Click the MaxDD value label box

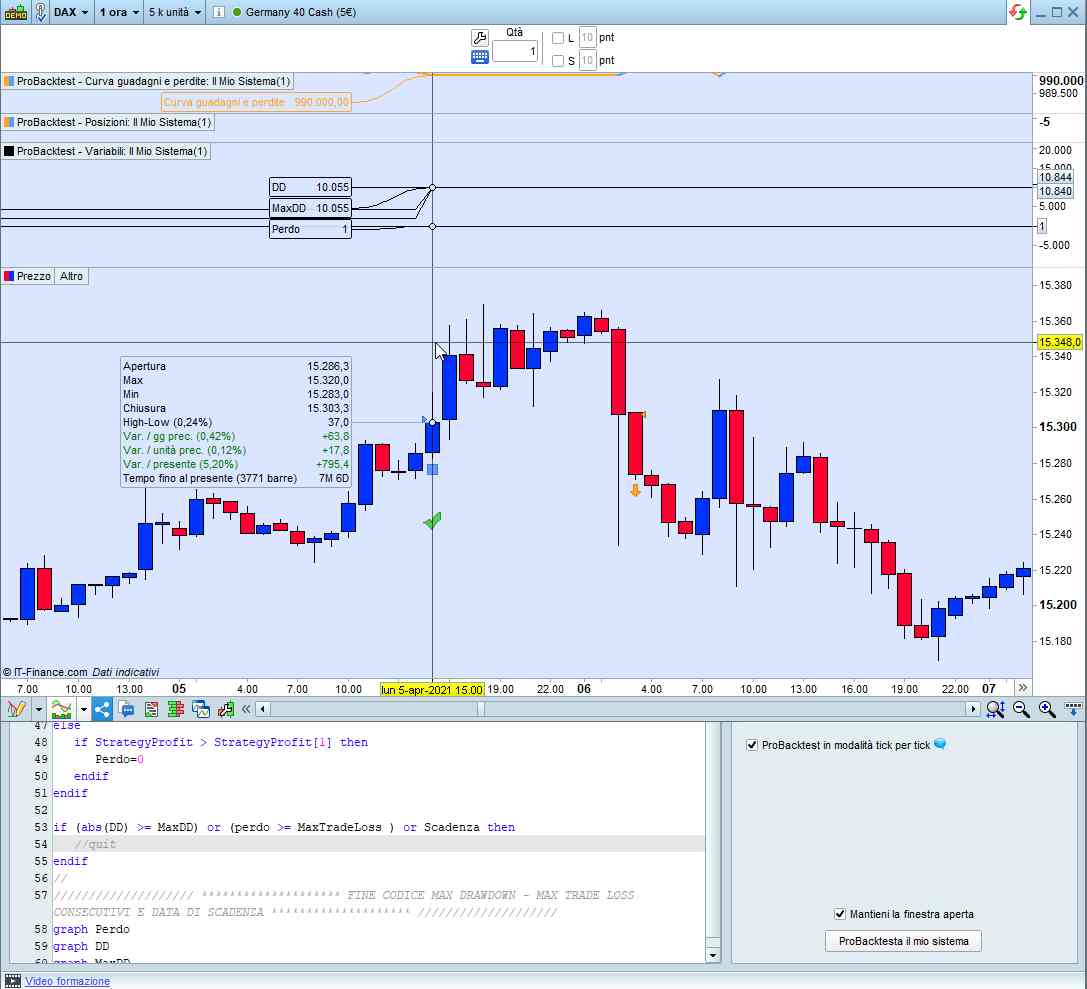point(310,208)
